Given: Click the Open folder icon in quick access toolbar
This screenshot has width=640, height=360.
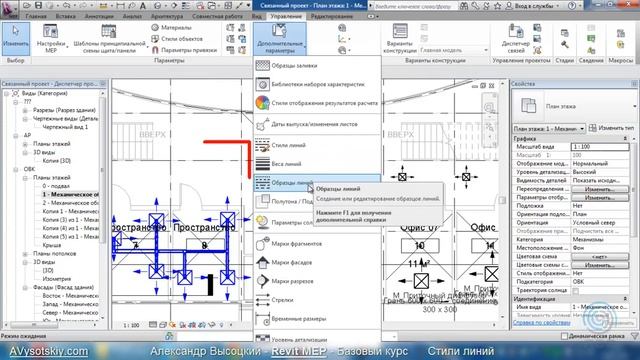Looking at the screenshot, I should tap(27, 6).
